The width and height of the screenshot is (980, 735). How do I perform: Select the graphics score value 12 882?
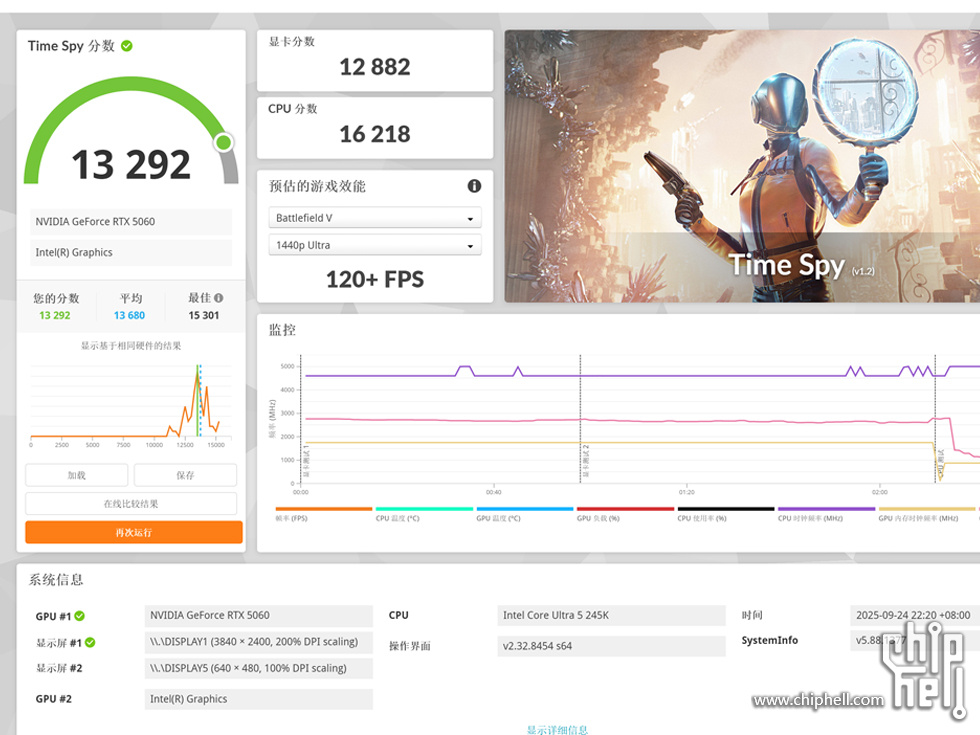[375, 67]
